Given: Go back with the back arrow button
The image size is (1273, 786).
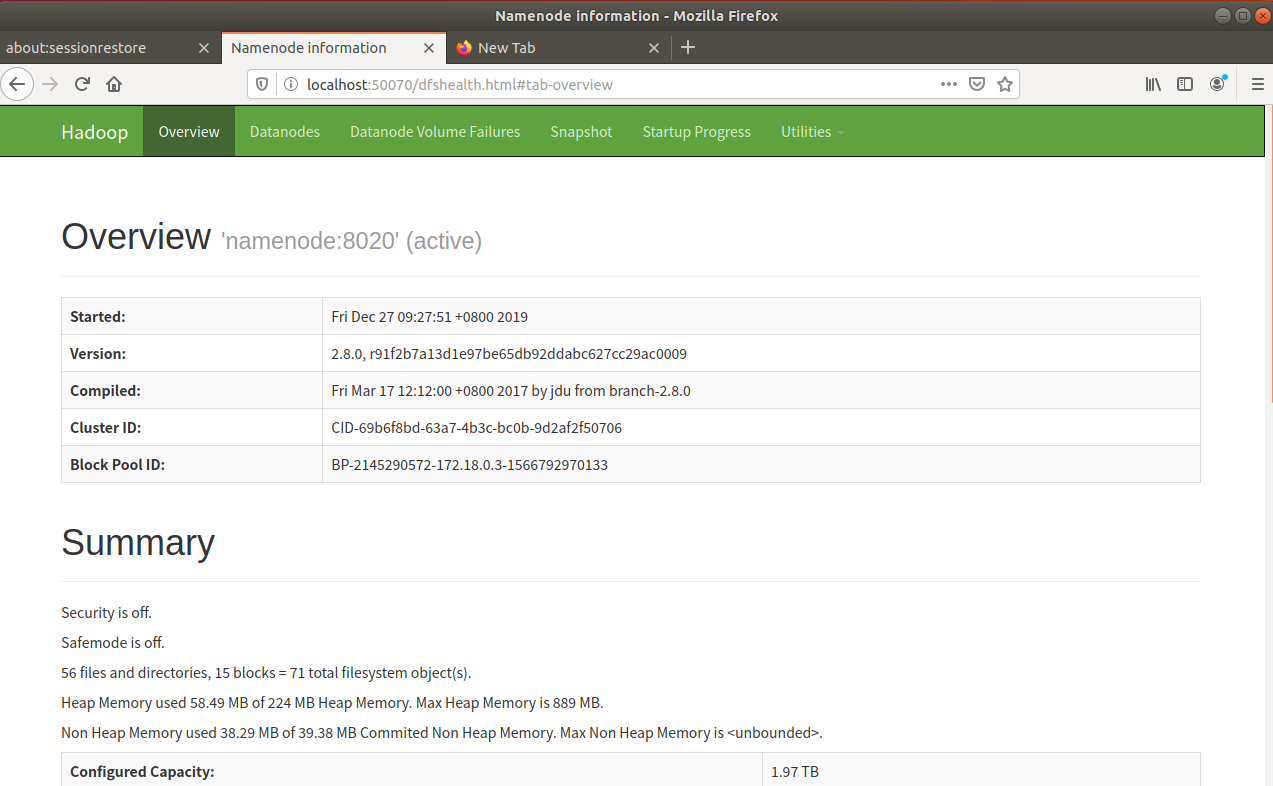Looking at the screenshot, I should click(x=17, y=84).
